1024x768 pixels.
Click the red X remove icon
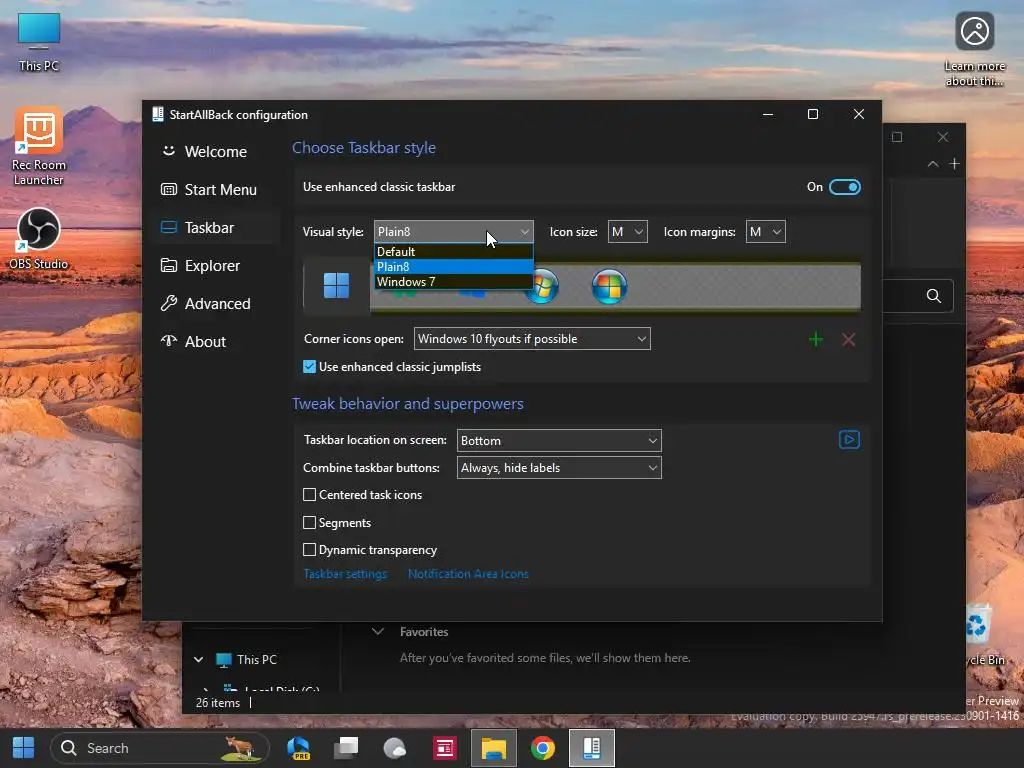(848, 340)
